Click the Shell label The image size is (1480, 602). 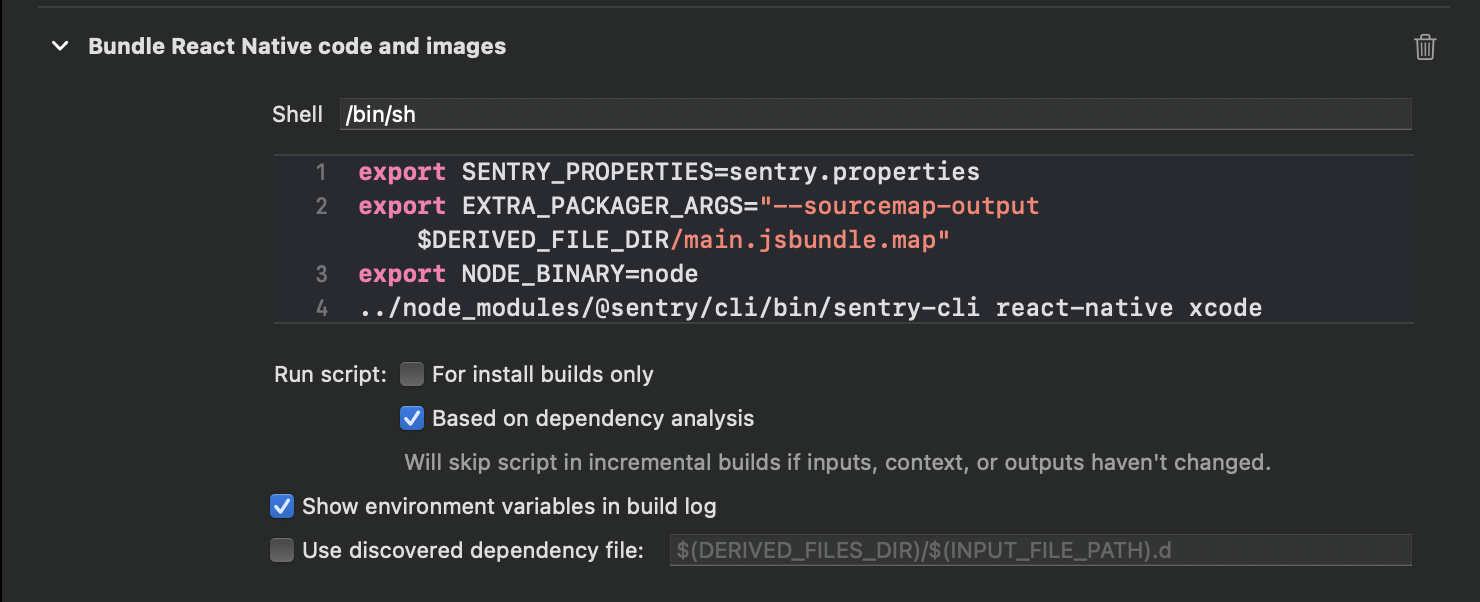(x=297, y=114)
